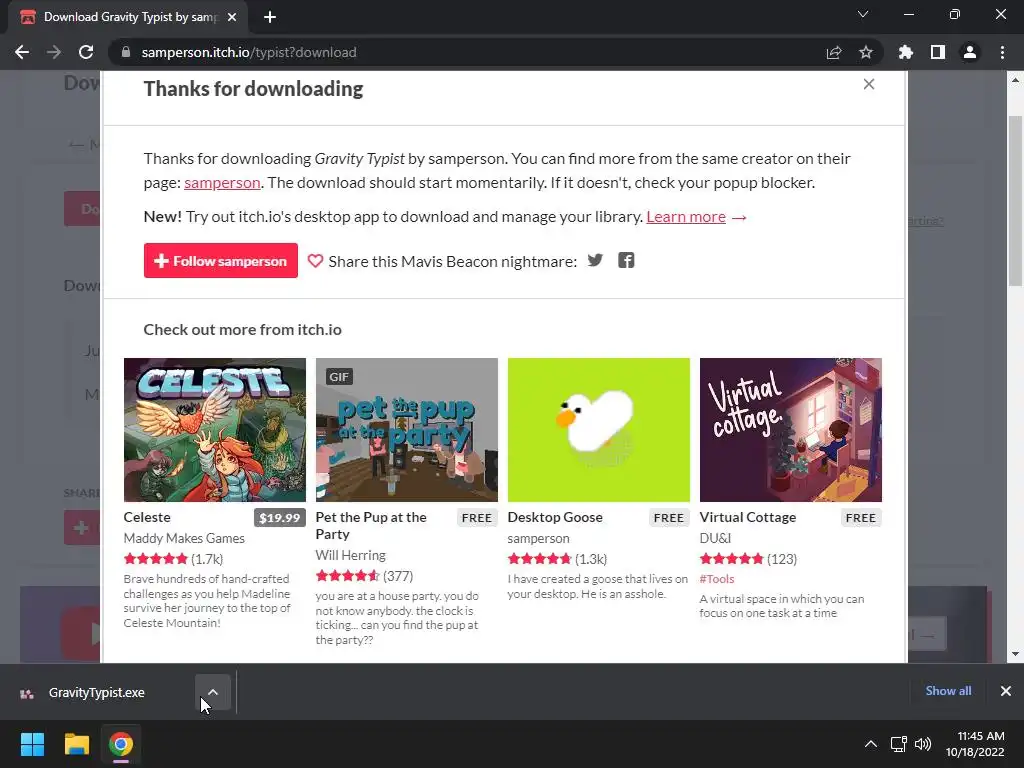Click page vertical scrollbar thumb
Image resolution: width=1024 pixels, height=768 pixels.
click(1015, 201)
